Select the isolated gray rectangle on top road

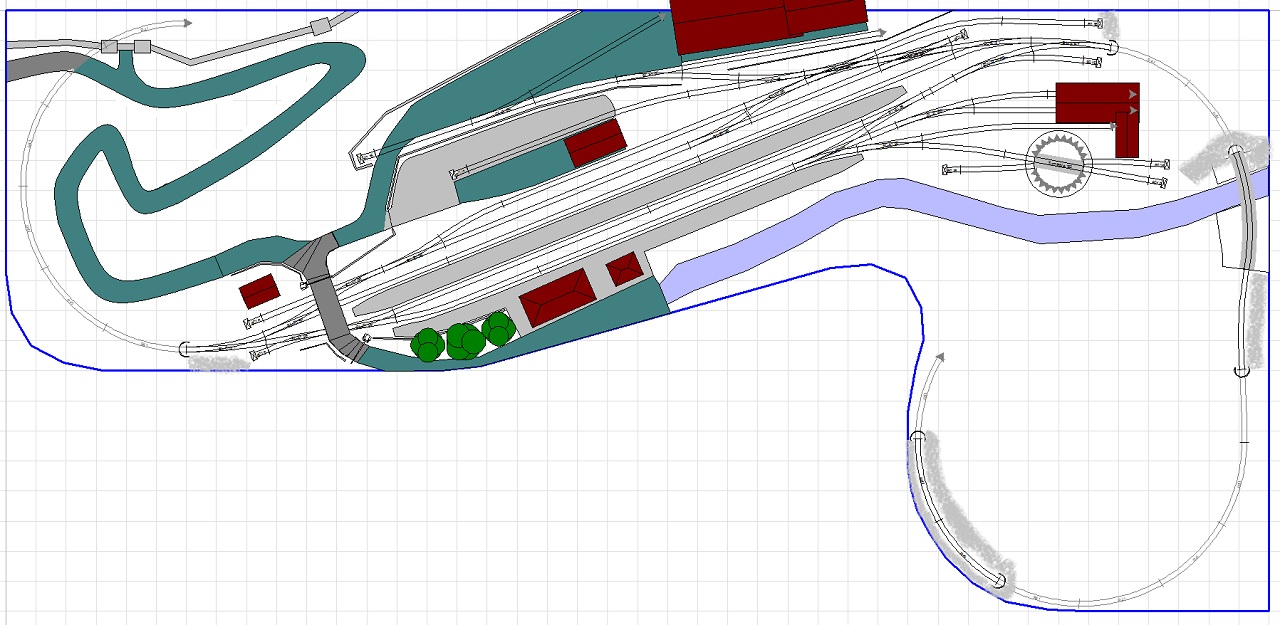point(320,26)
